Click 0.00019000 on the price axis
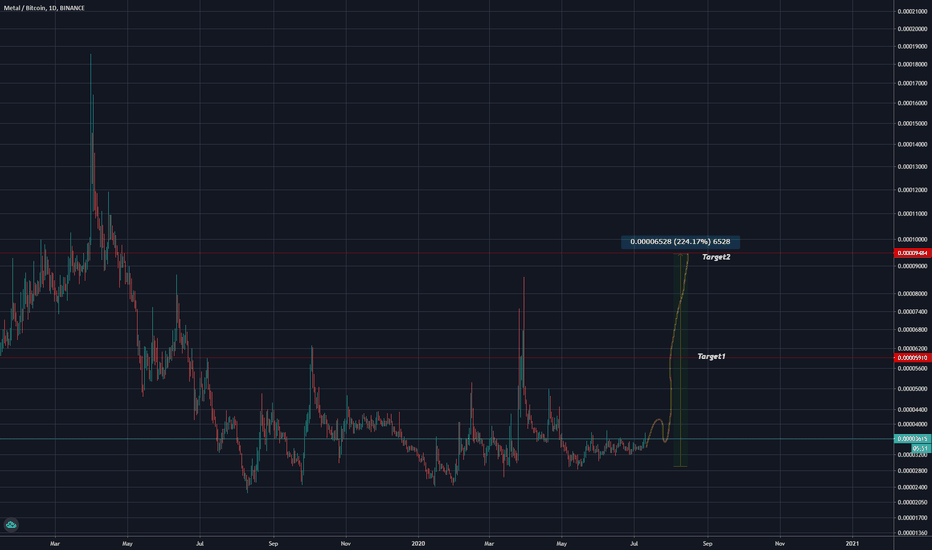The height and width of the screenshot is (550, 932). click(912, 46)
